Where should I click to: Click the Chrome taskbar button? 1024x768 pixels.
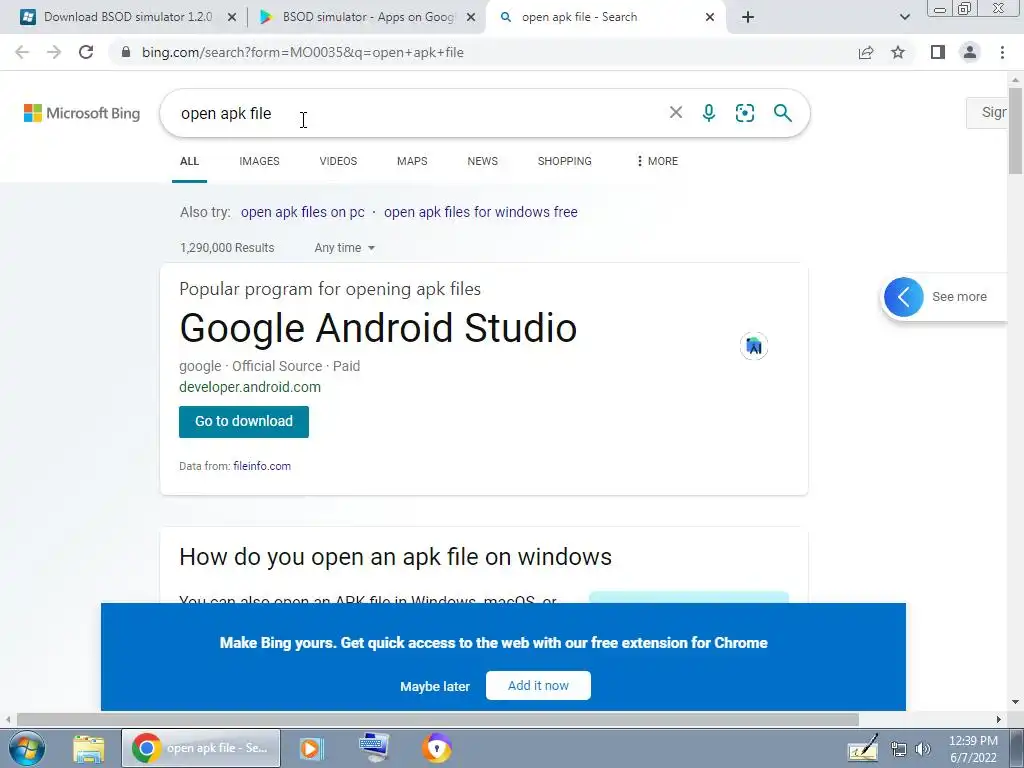point(200,748)
